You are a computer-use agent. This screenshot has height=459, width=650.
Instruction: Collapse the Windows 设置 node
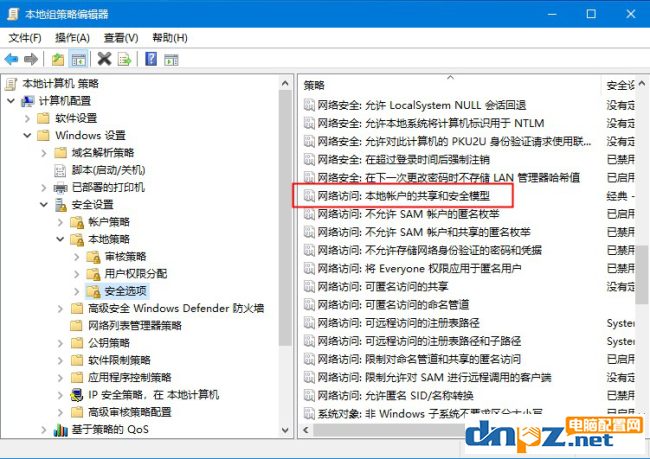click(27, 135)
